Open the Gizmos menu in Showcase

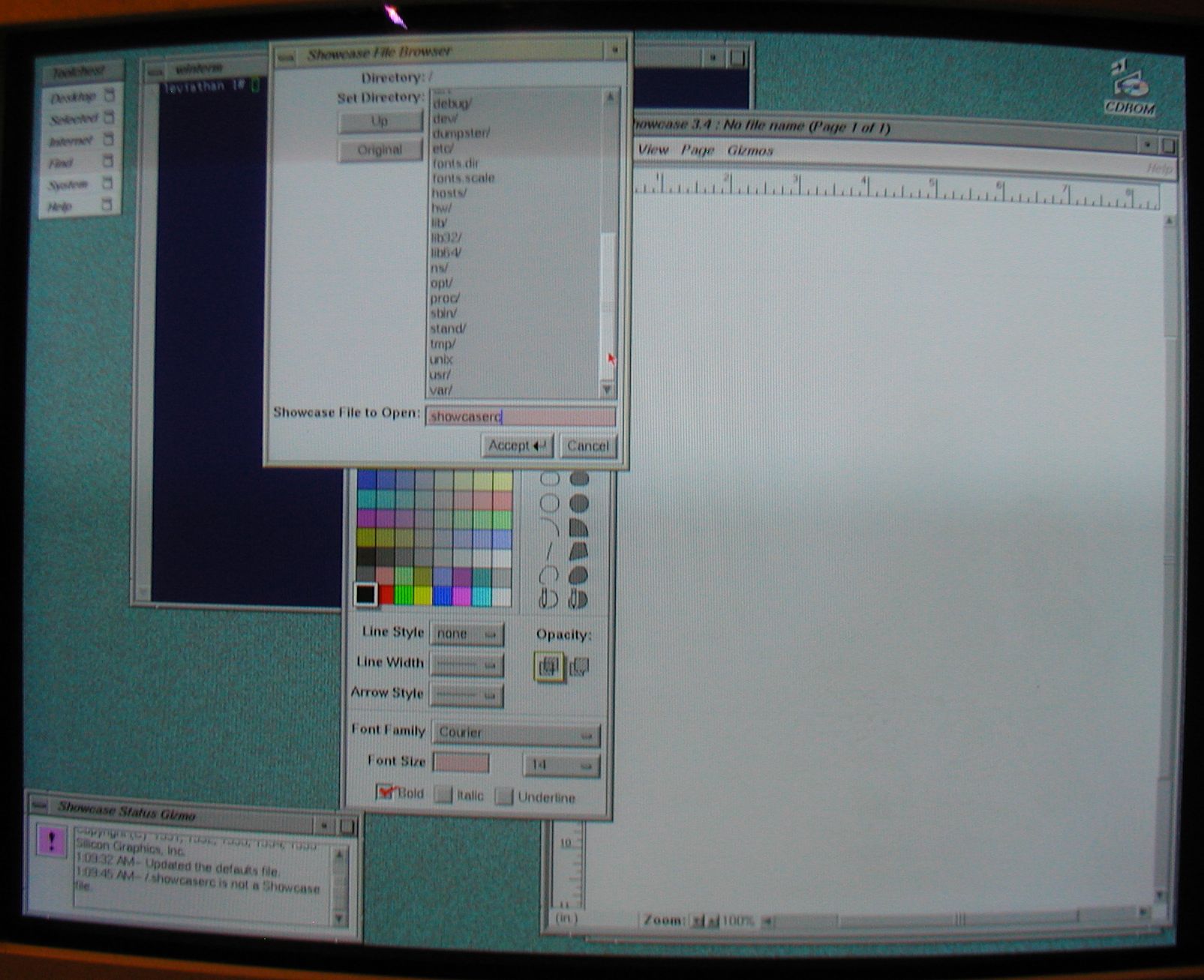pyautogui.click(x=749, y=151)
